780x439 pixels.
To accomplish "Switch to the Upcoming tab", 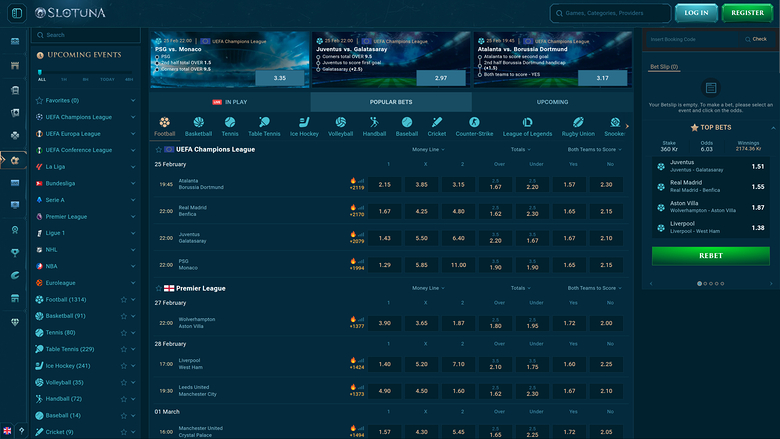I will (x=552, y=102).
